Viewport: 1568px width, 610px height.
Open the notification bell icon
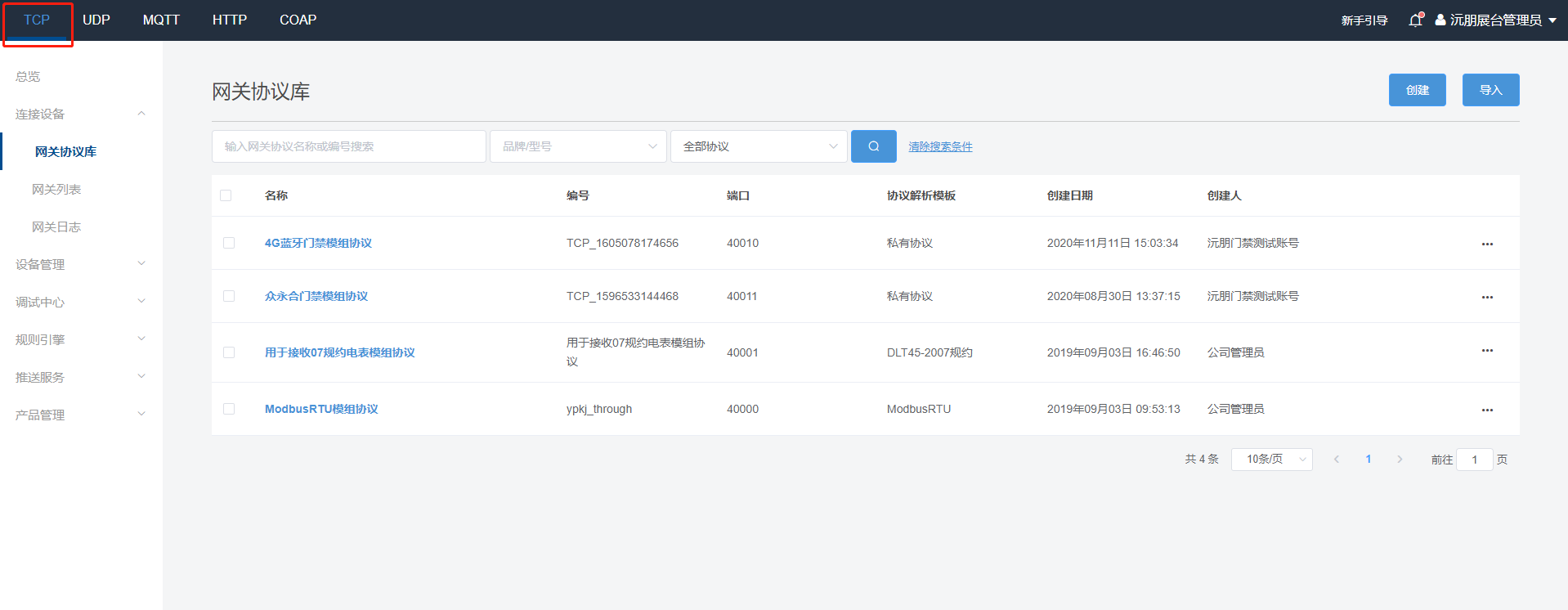coord(1415,20)
